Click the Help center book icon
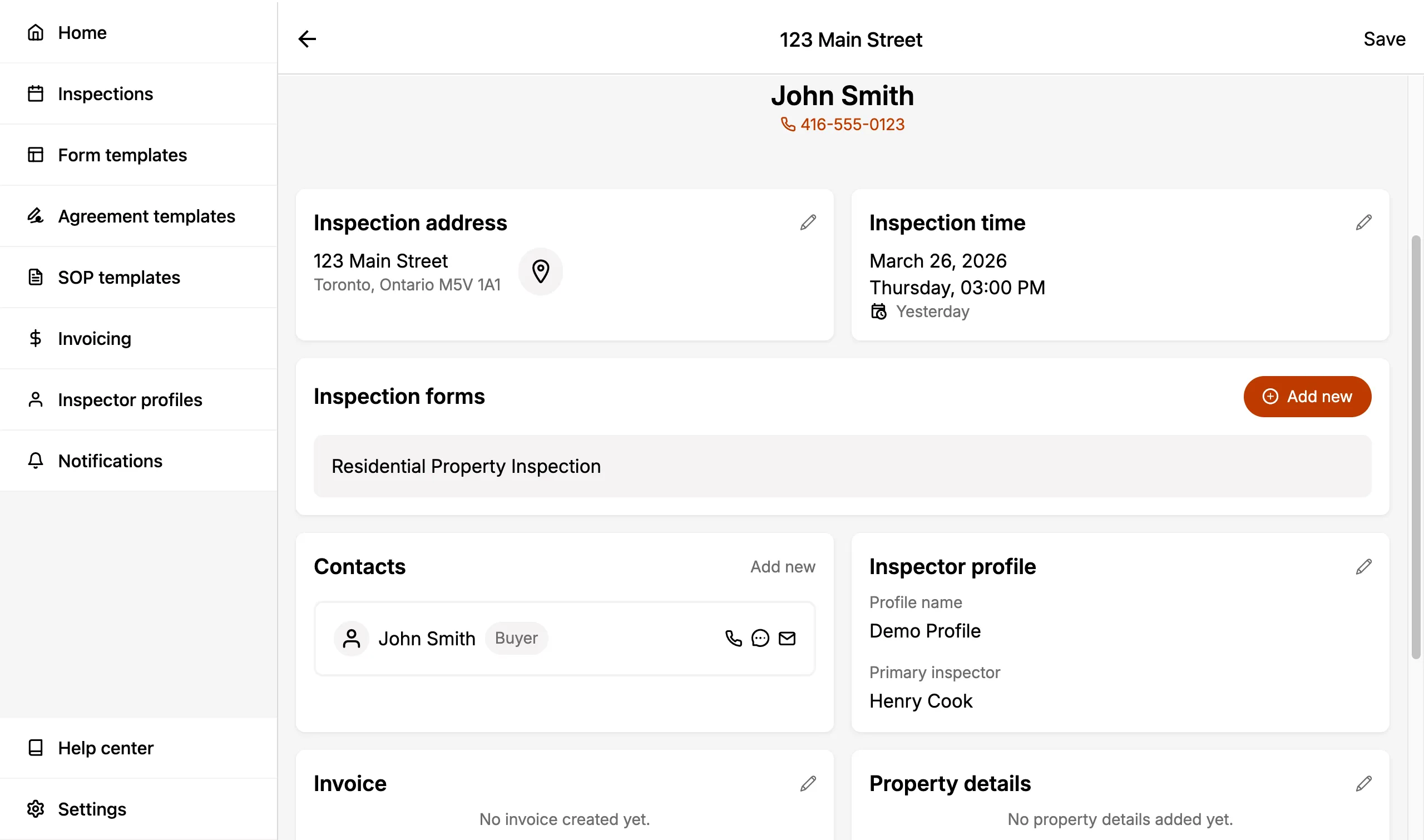This screenshot has width=1424, height=840. coord(35,748)
